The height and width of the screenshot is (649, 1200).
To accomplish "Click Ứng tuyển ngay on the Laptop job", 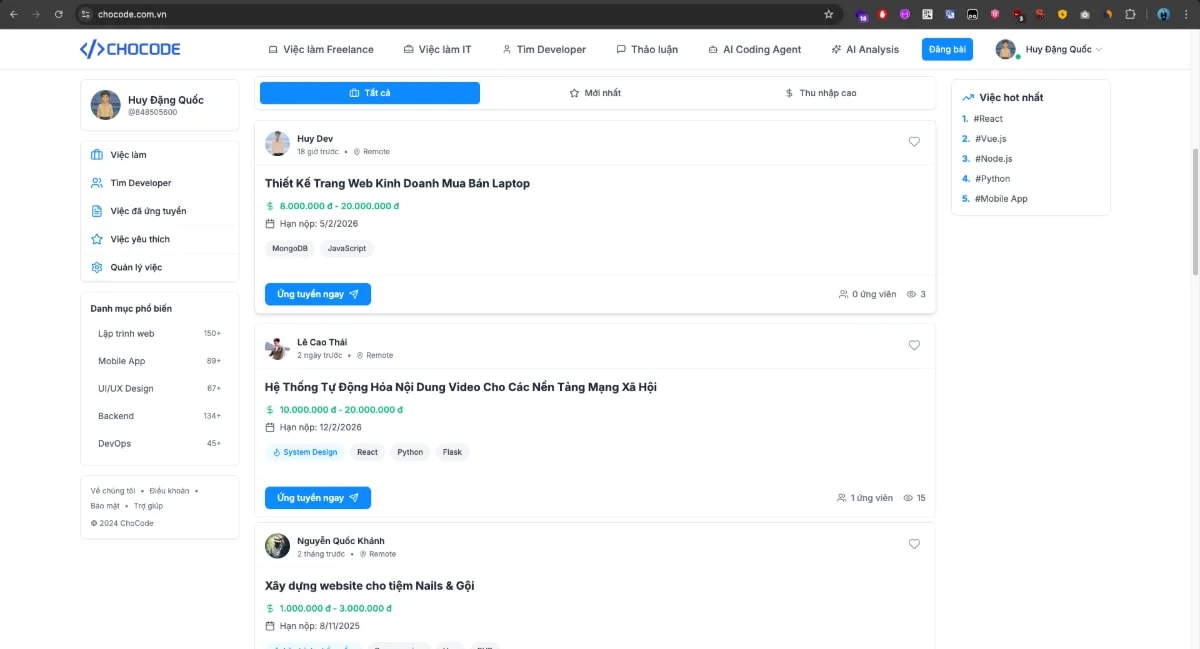I will tap(318, 294).
